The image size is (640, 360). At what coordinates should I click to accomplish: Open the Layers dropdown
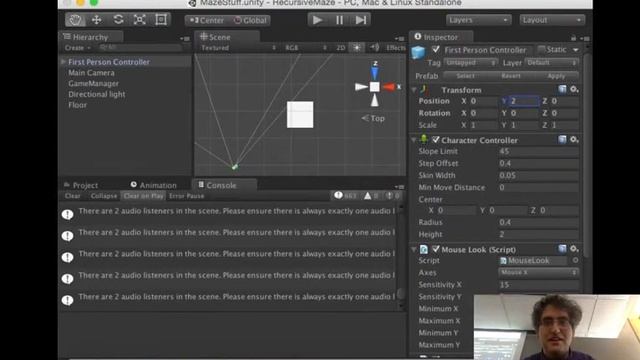point(478,20)
